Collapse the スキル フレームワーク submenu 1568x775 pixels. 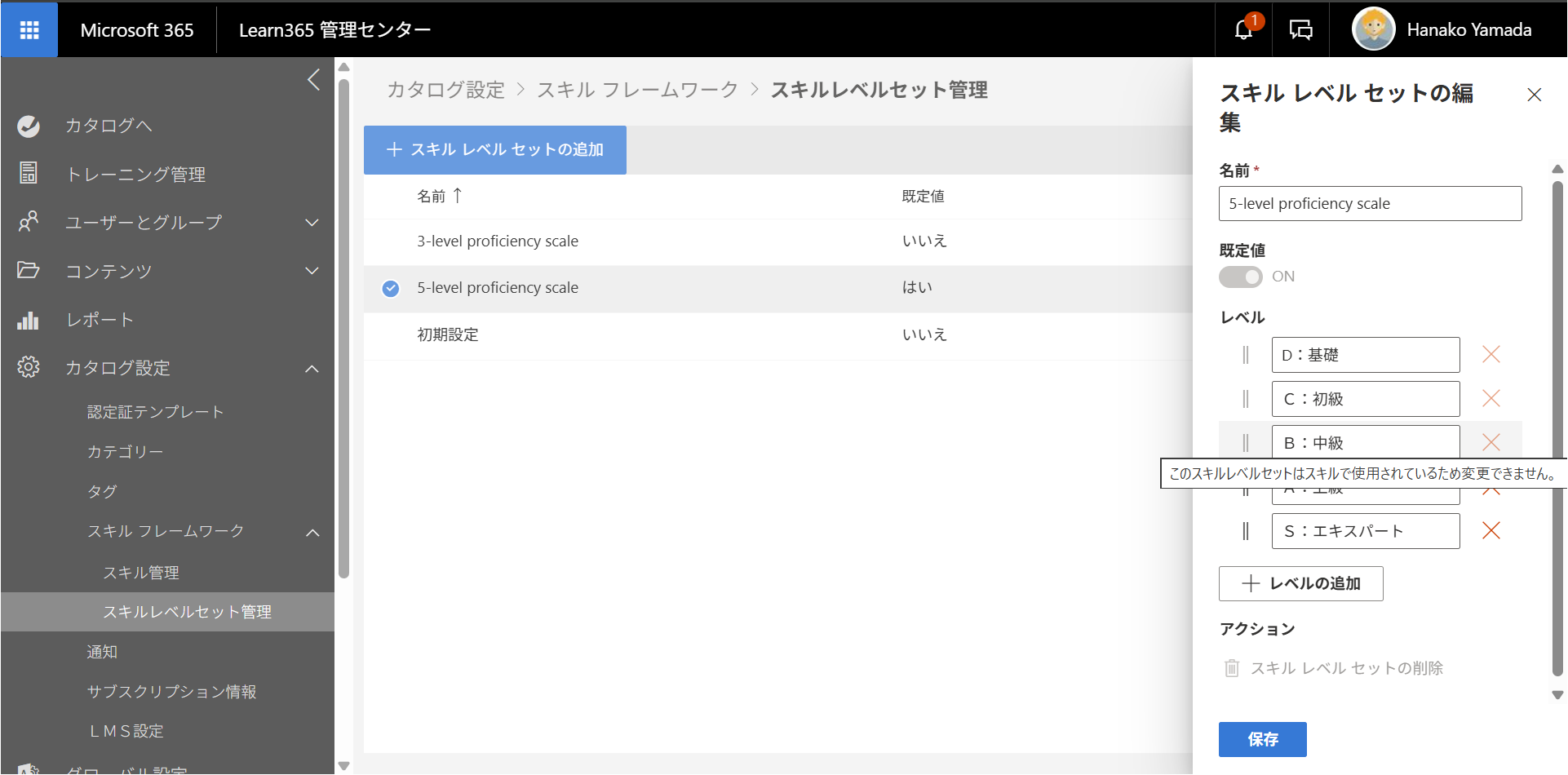pyautogui.click(x=312, y=532)
